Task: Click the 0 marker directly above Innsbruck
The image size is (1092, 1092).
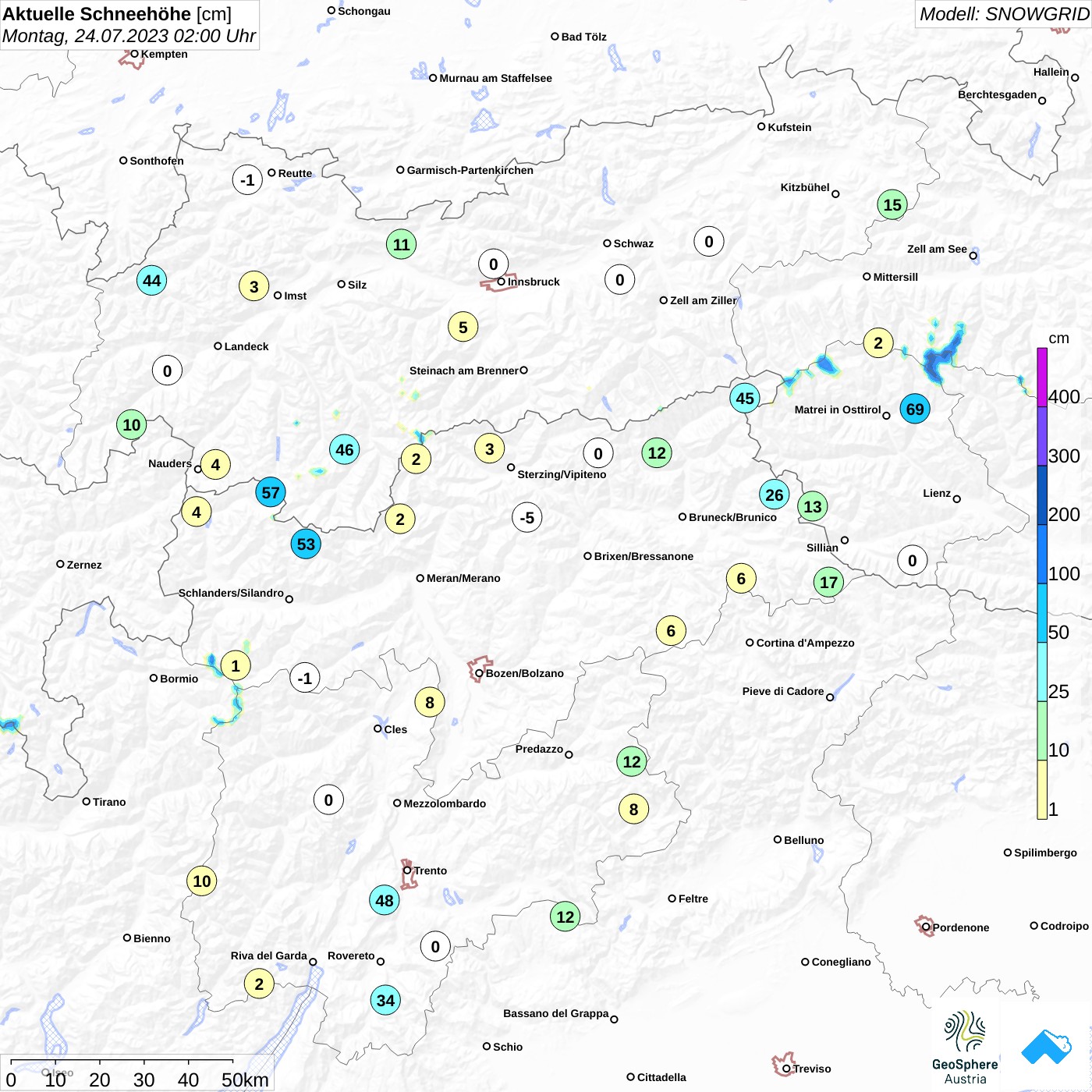Action: point(493,264)
